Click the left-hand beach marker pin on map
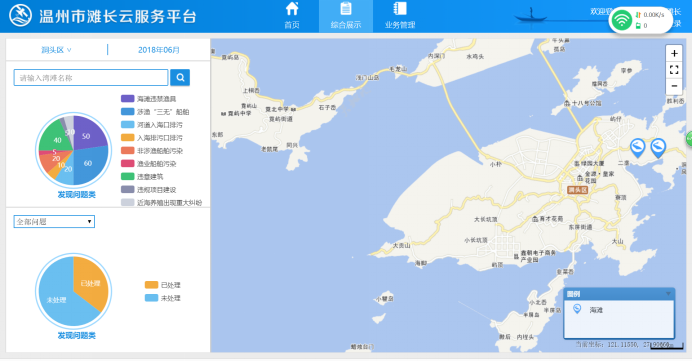The height and width of the screenshot is (362, 693). [x=637, y=148]
